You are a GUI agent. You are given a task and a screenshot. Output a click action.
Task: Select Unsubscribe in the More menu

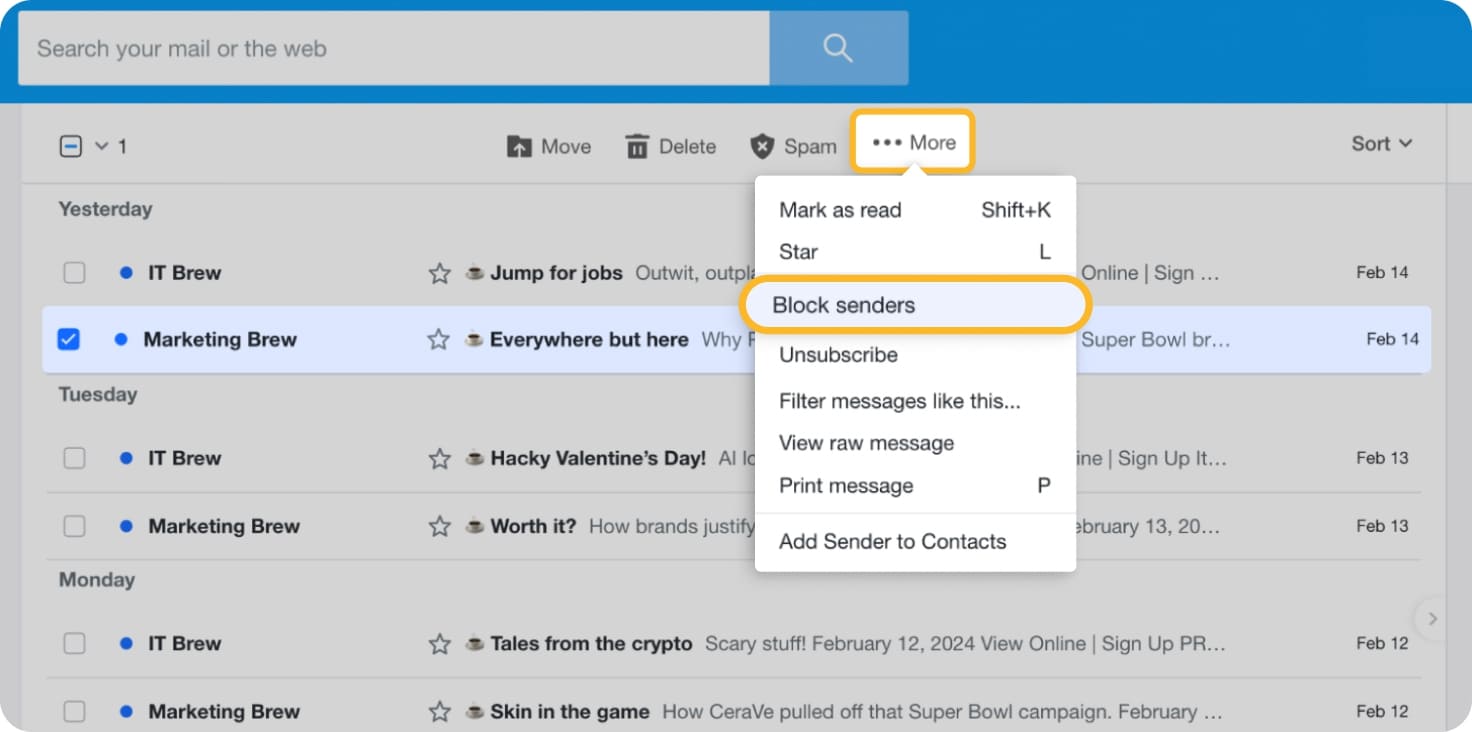pyautogui.click(x=838, y=355)
